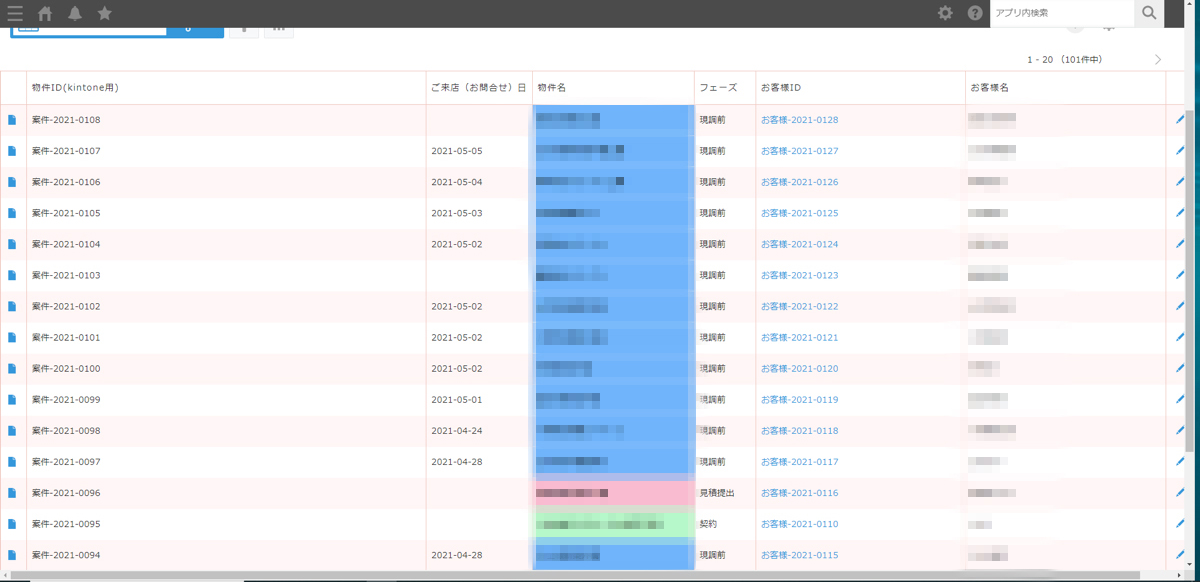Open the bookmarks star icon
This screenshot has height=582, width=1200.
[x=104, y=13]
